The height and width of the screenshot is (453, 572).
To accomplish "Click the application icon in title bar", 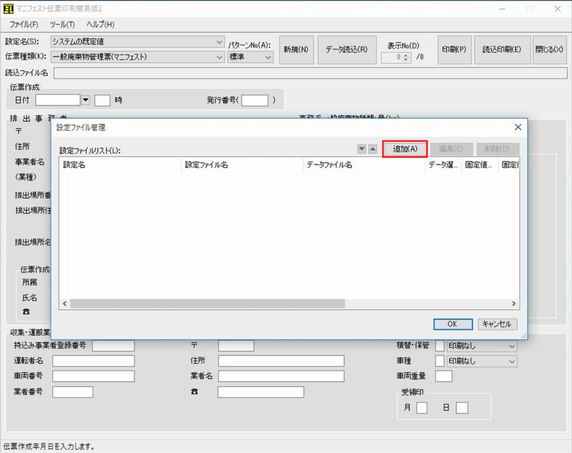I will (8, 8).
